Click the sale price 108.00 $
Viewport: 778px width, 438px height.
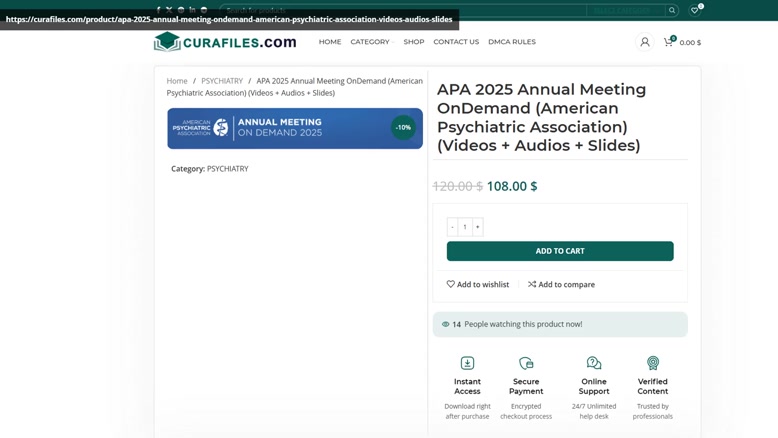click(512, 186)
